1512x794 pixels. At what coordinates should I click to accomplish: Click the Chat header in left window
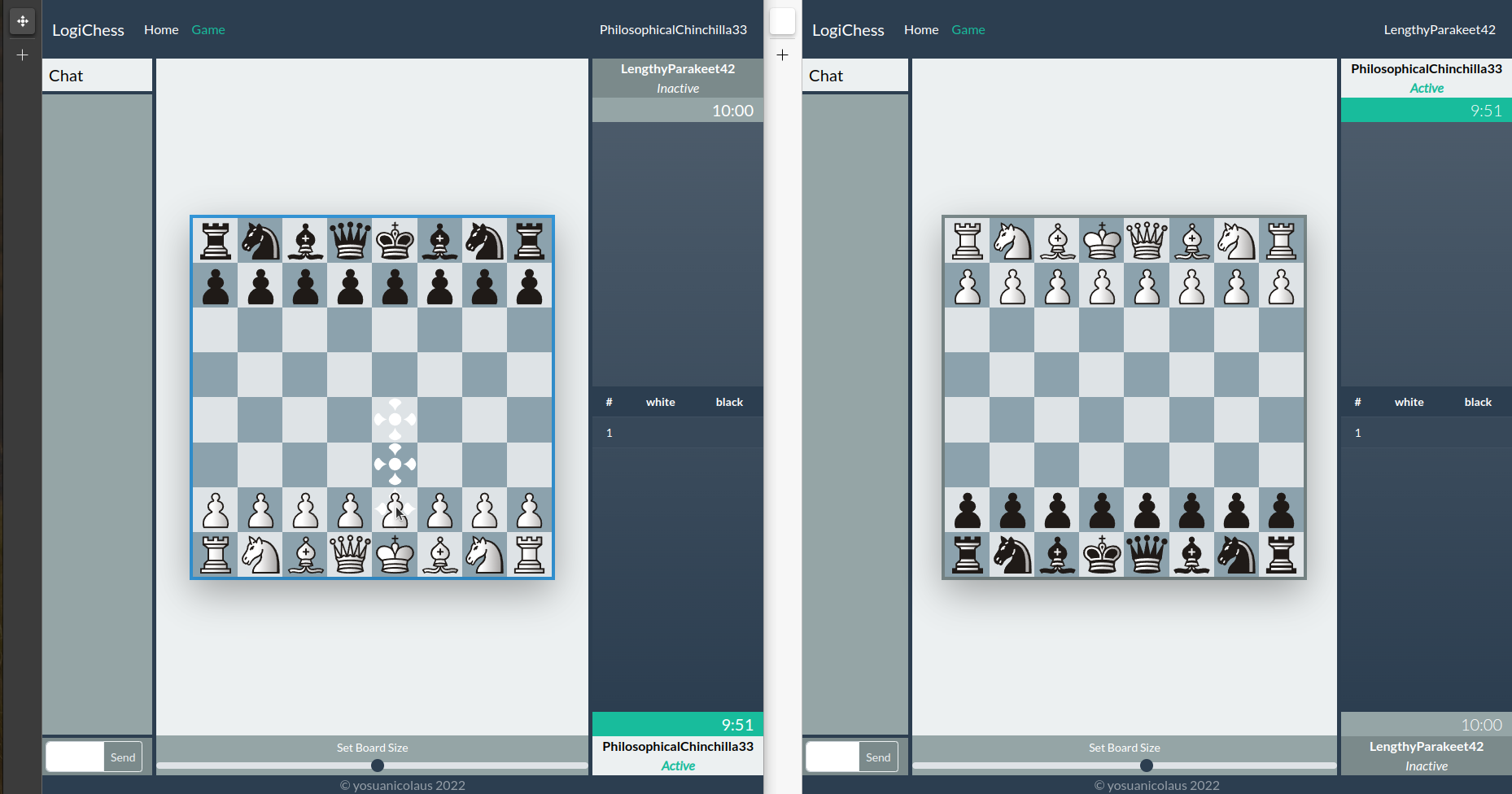(x=97, y=76)
